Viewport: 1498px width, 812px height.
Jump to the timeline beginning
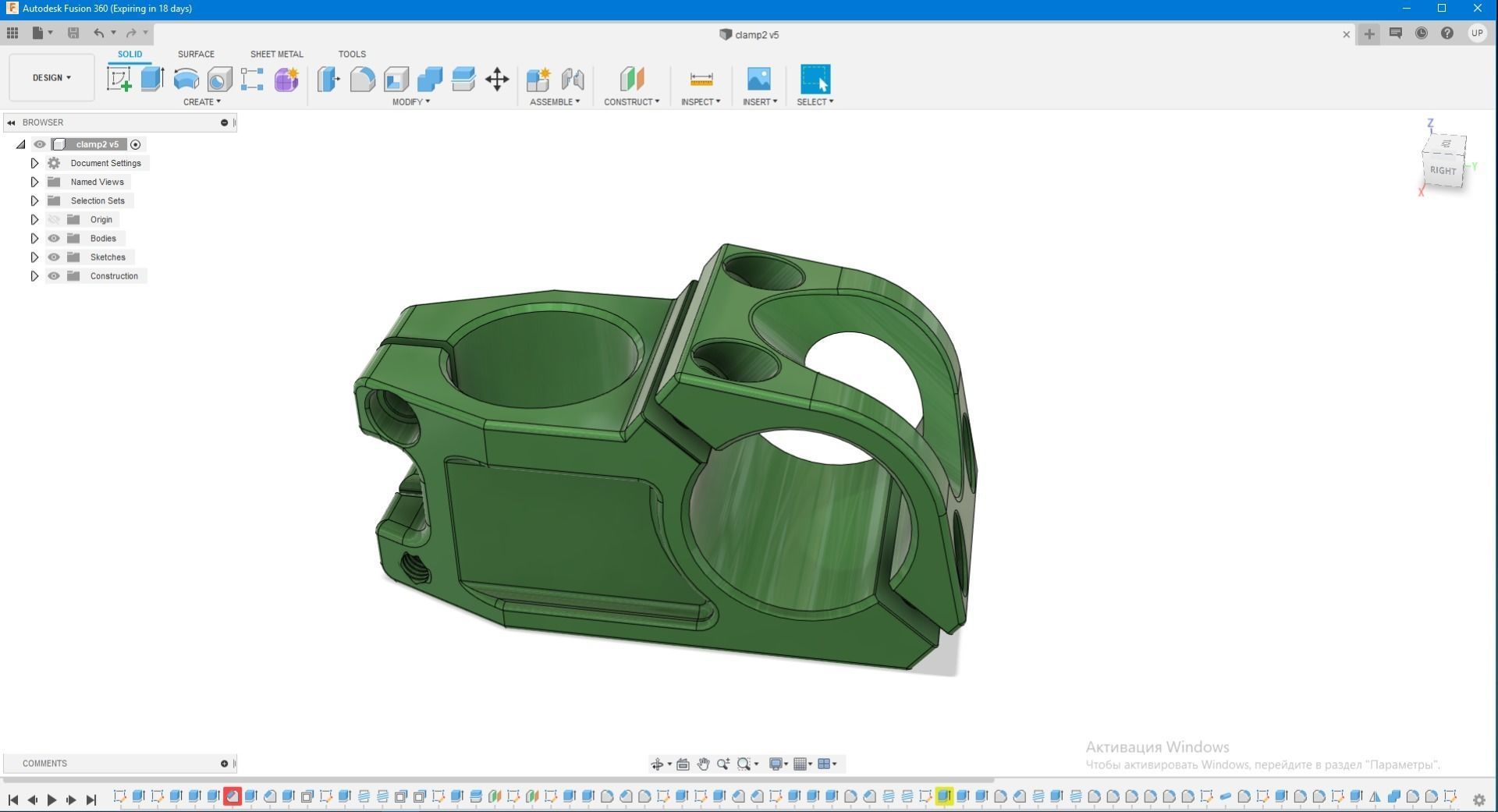click(x=13, y=800)
